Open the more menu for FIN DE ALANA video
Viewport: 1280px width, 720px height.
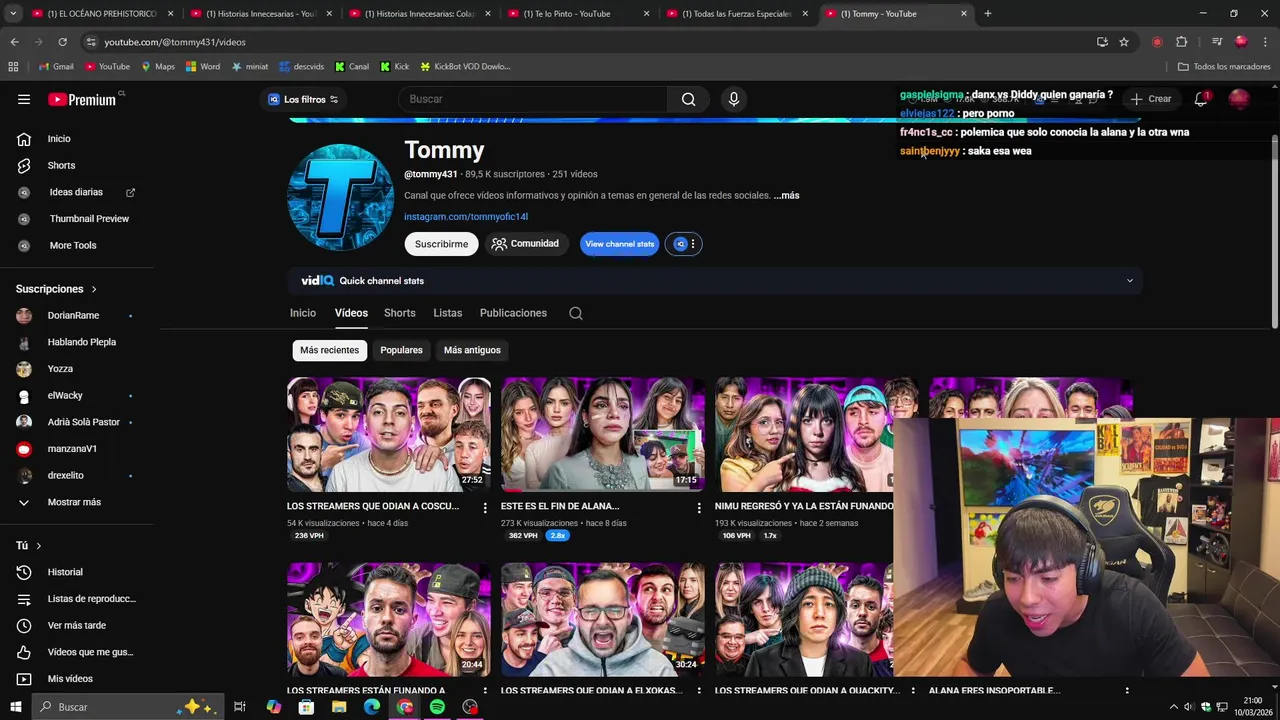coord(699,508)
